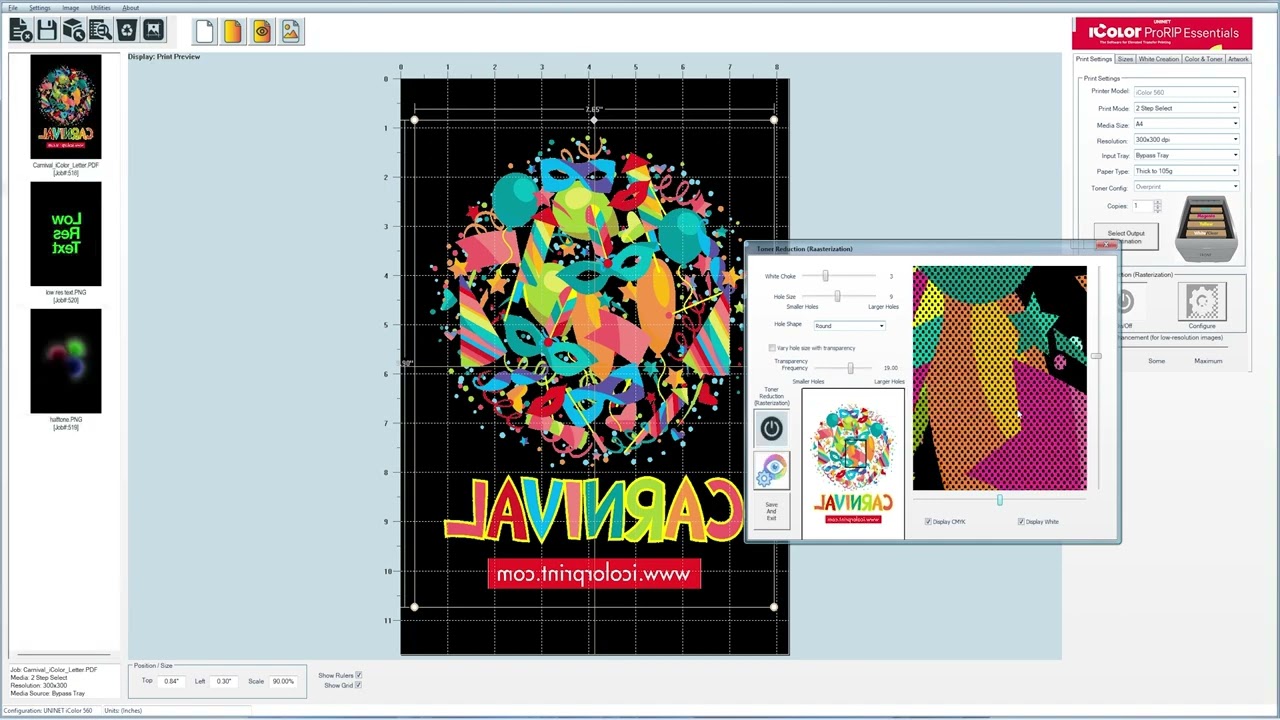Open the Utilities menu
Screen dimensions: 1280x720
[101, 8]
